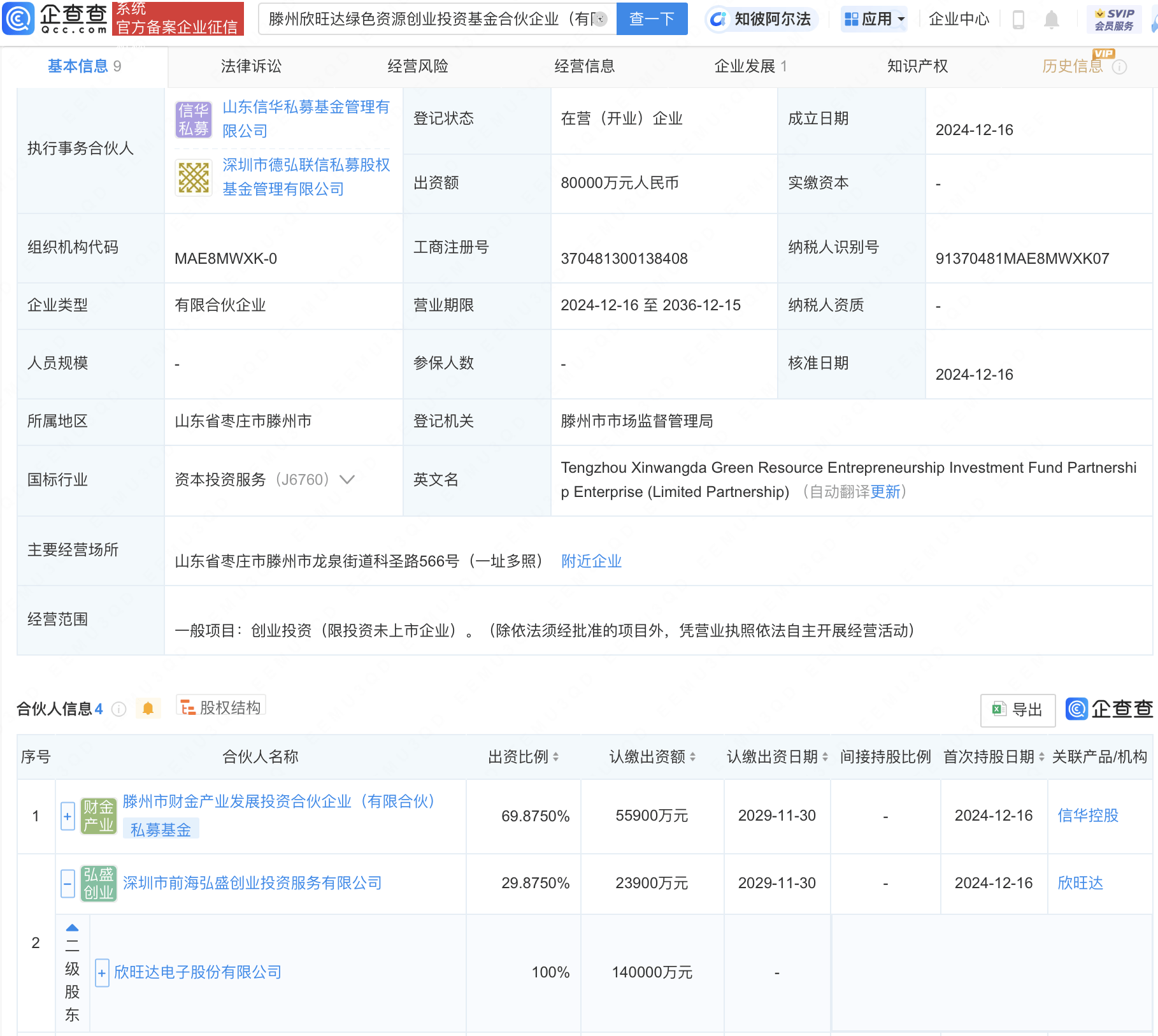Viewport: 1158px width, 1036px height.
Task: Open the orange bell alert beside 合伙人信息
Action: click(x=148, y=708)
